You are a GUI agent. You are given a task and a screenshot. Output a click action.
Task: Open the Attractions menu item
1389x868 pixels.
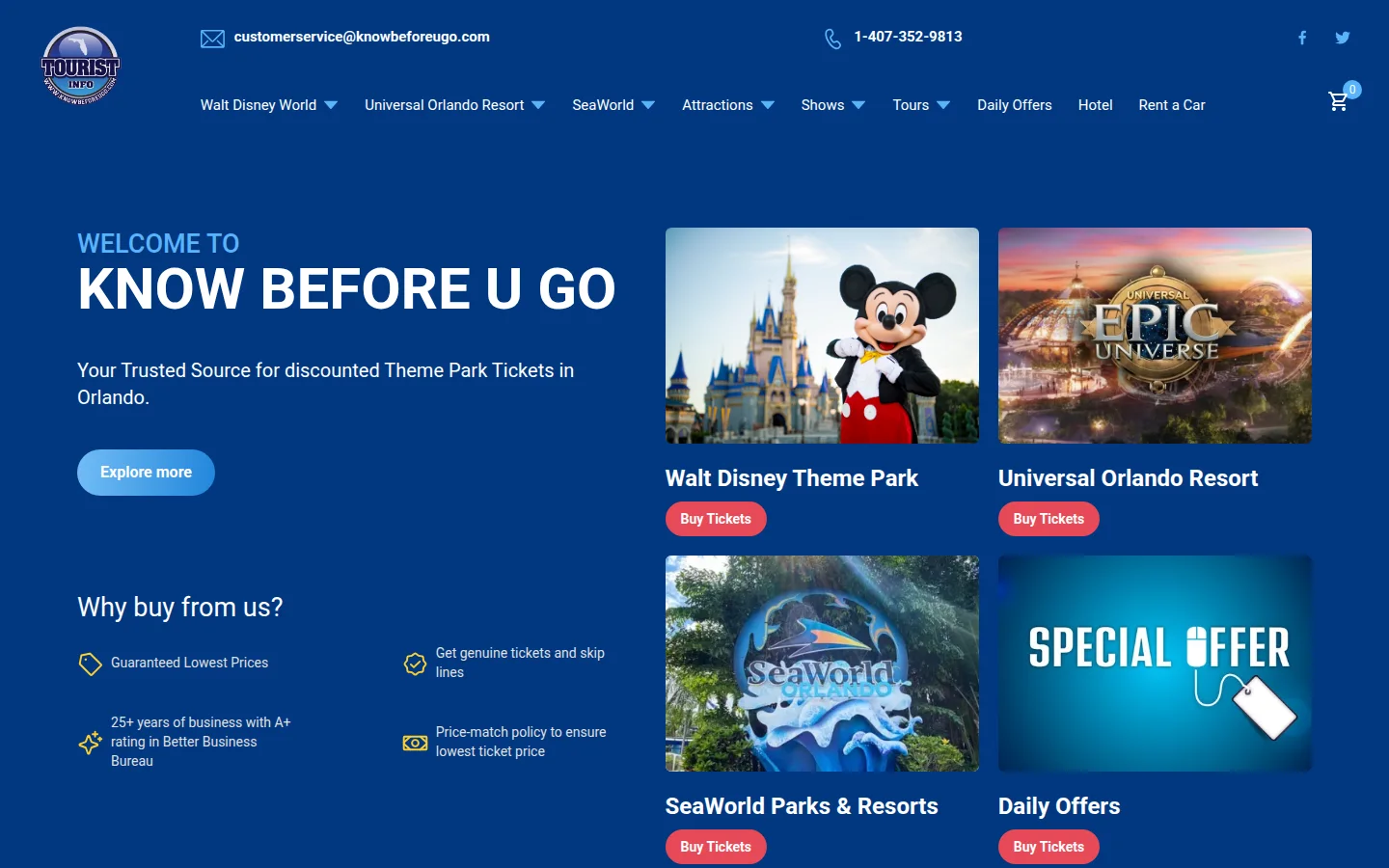(x=718, y=105)
